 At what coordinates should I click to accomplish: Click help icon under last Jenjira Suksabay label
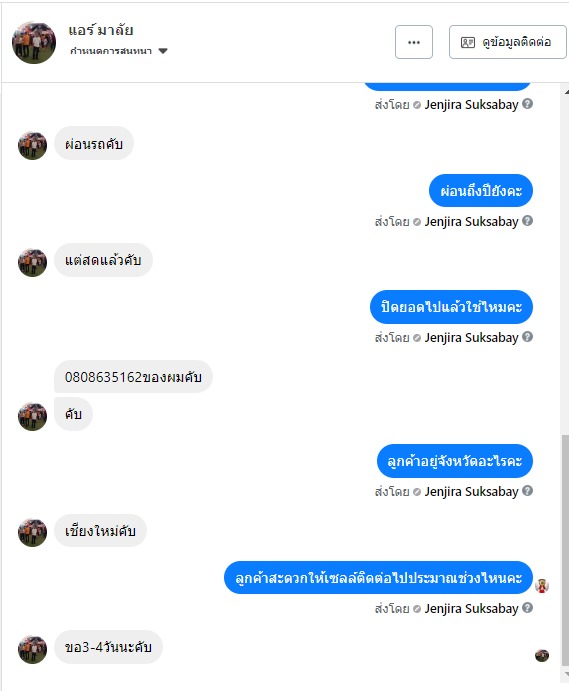[528, 608]
